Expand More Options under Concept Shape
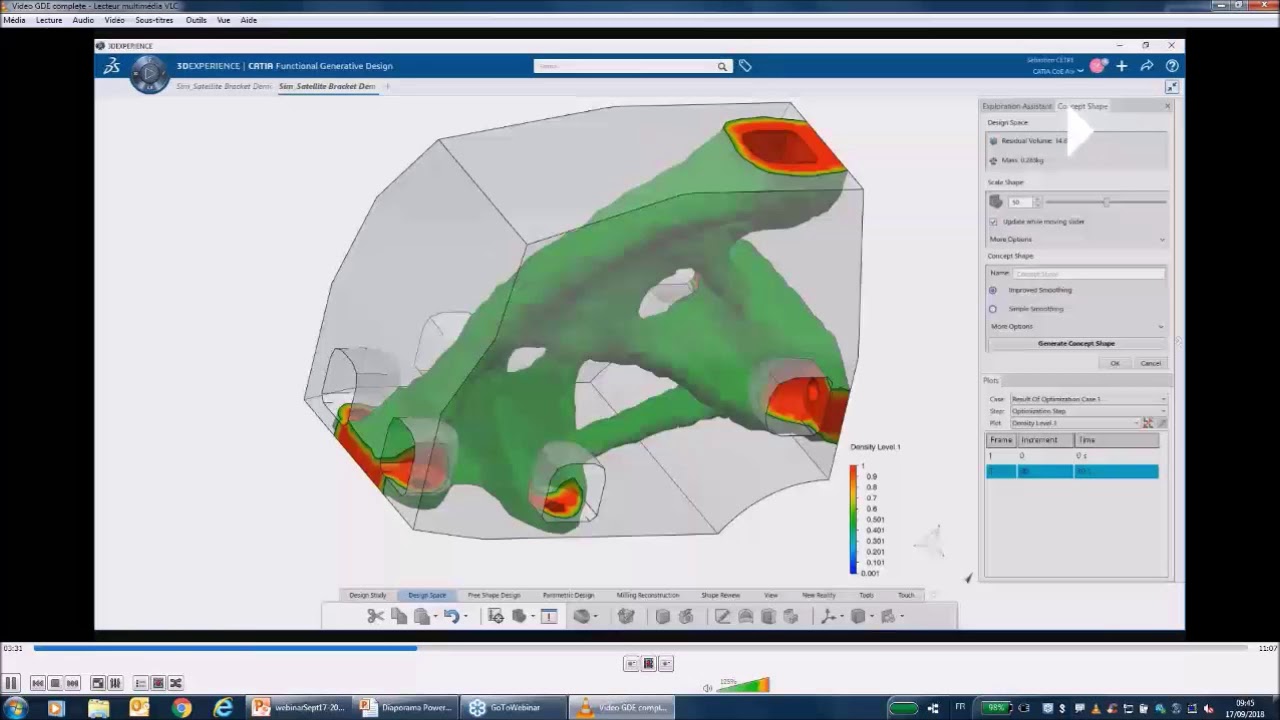 [1076, 326]
